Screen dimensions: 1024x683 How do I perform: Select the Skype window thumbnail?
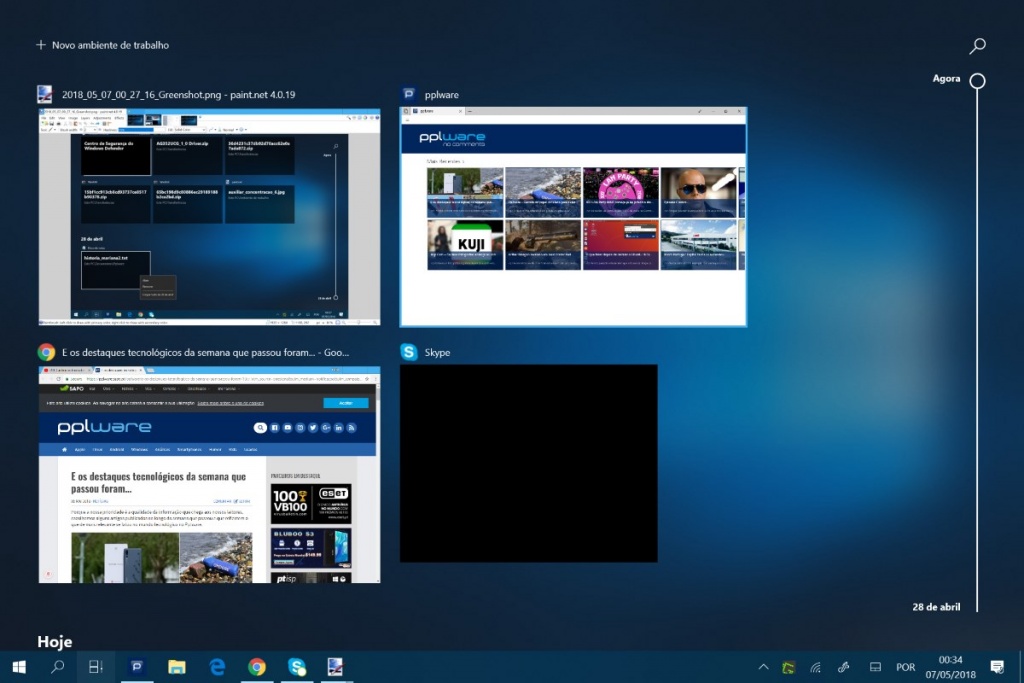528,463
